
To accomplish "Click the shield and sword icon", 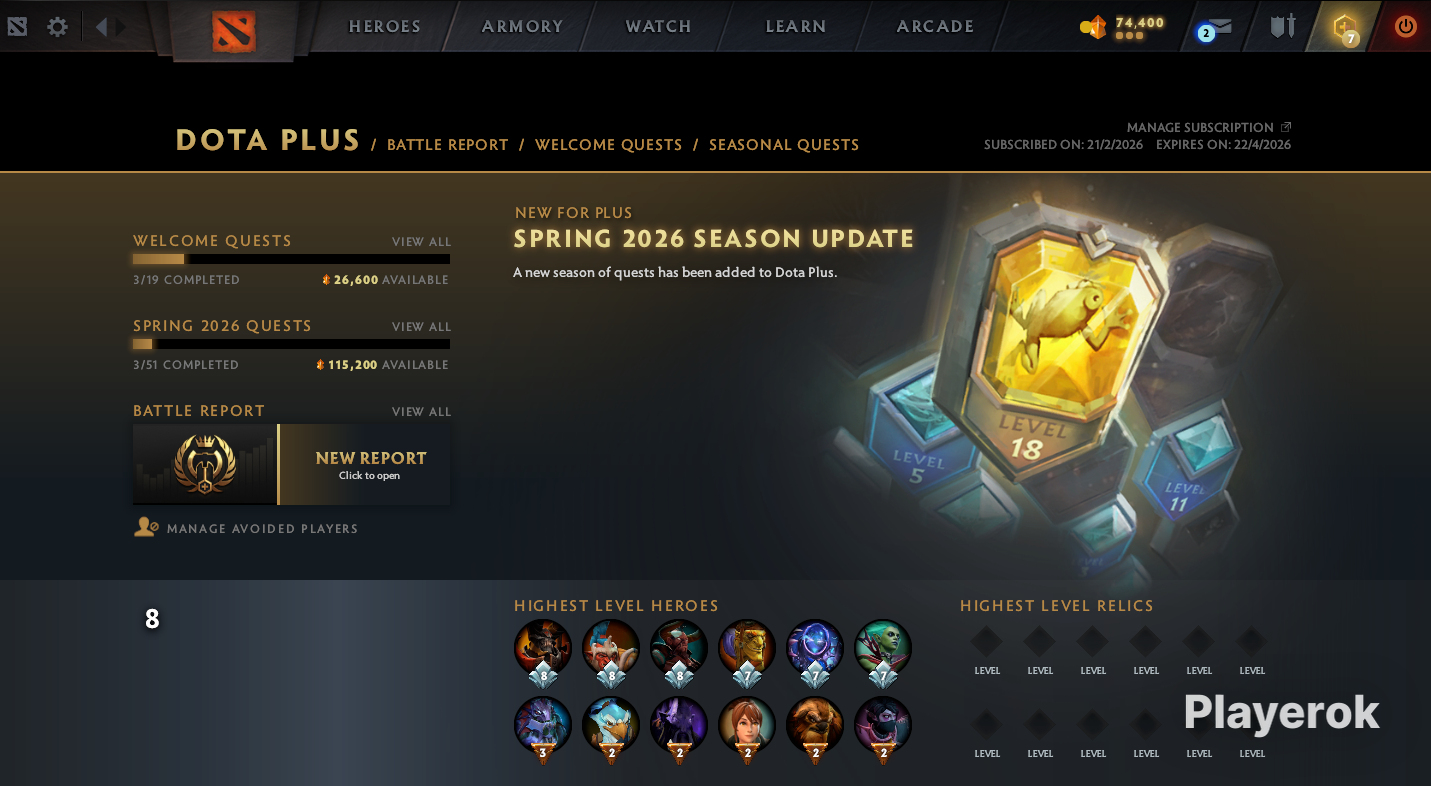I will [x=1283, y=26].
